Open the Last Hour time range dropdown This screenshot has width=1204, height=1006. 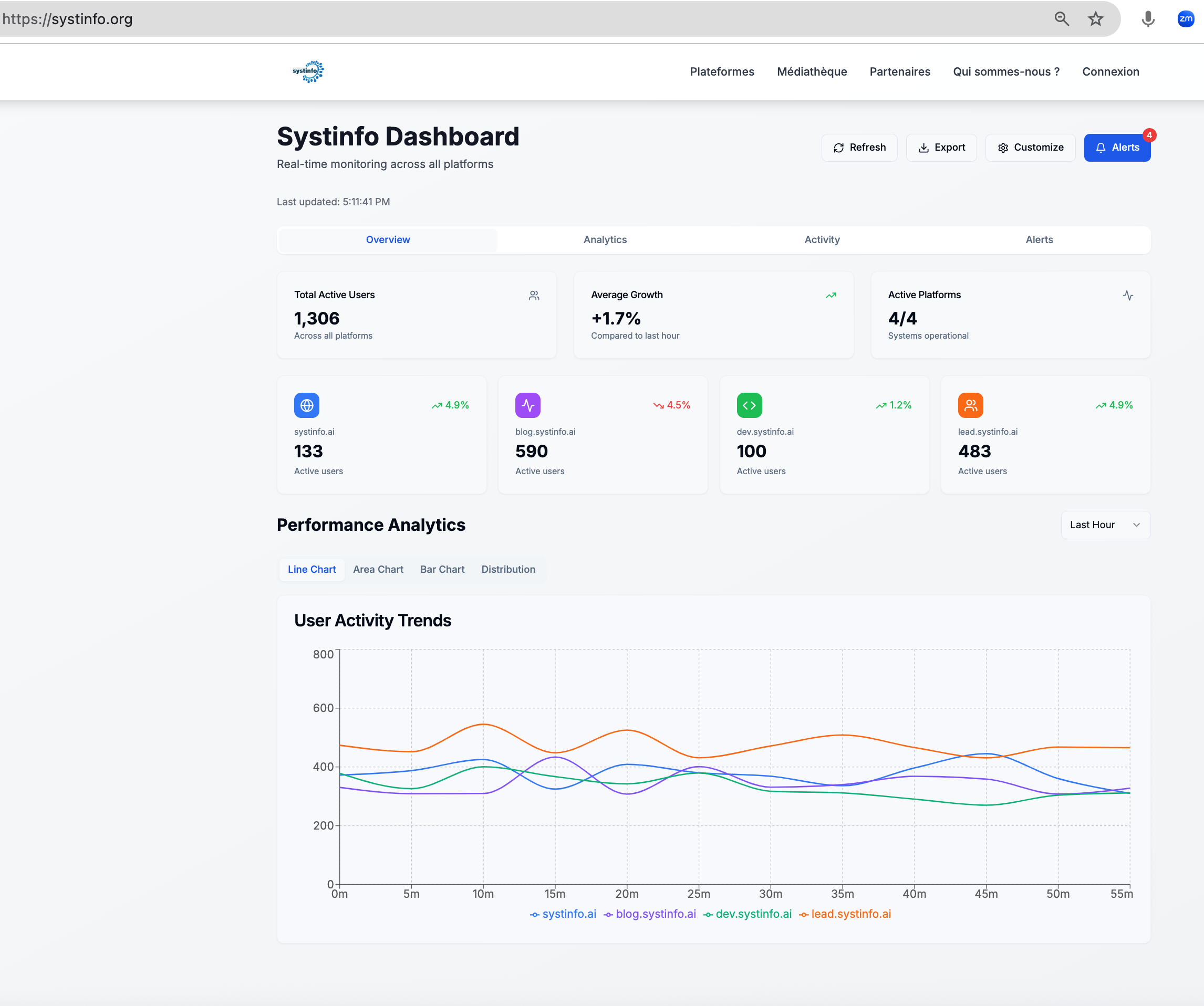[x=1105, y=525]
